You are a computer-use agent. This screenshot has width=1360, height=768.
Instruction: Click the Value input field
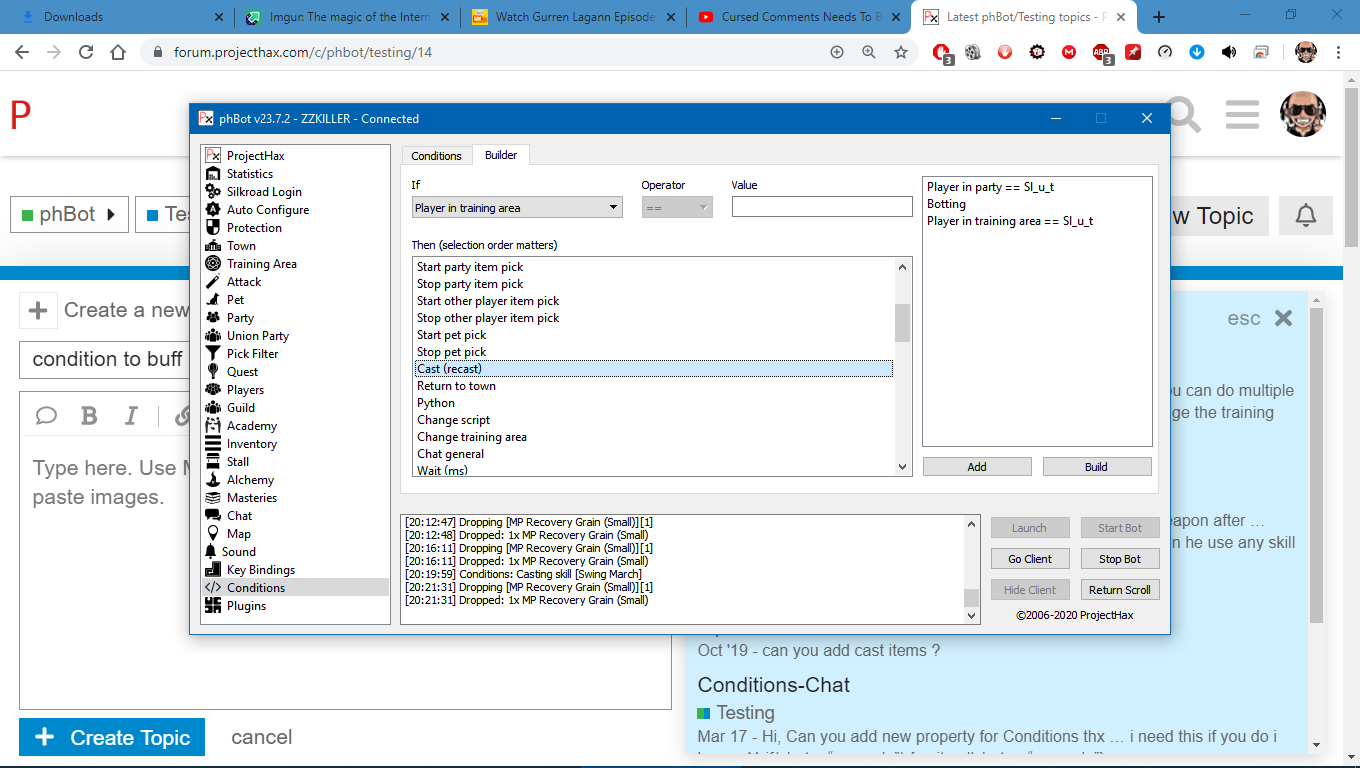pyautogui.click(x=821, y=207)
